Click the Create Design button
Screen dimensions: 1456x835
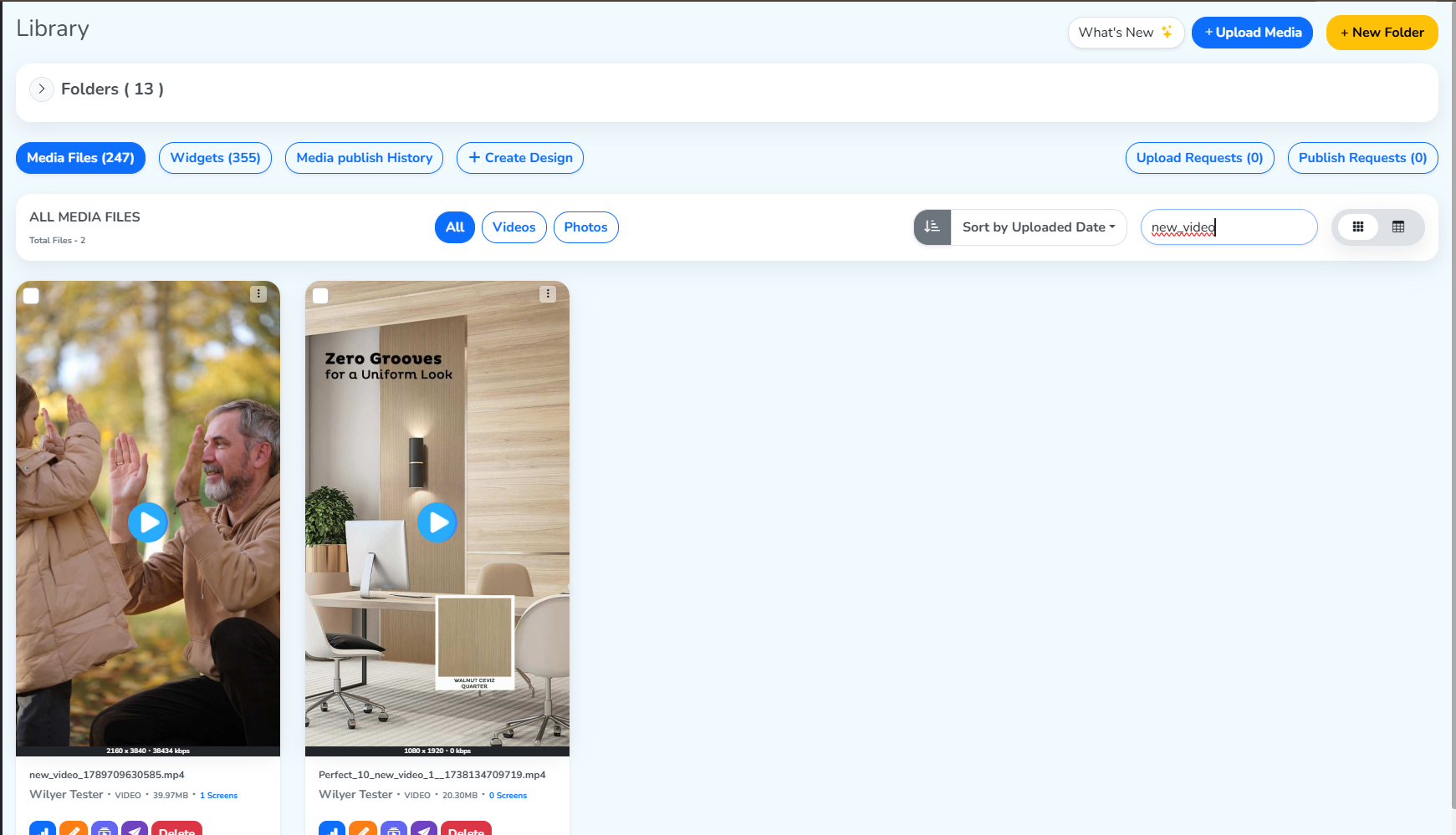[520, 158]
